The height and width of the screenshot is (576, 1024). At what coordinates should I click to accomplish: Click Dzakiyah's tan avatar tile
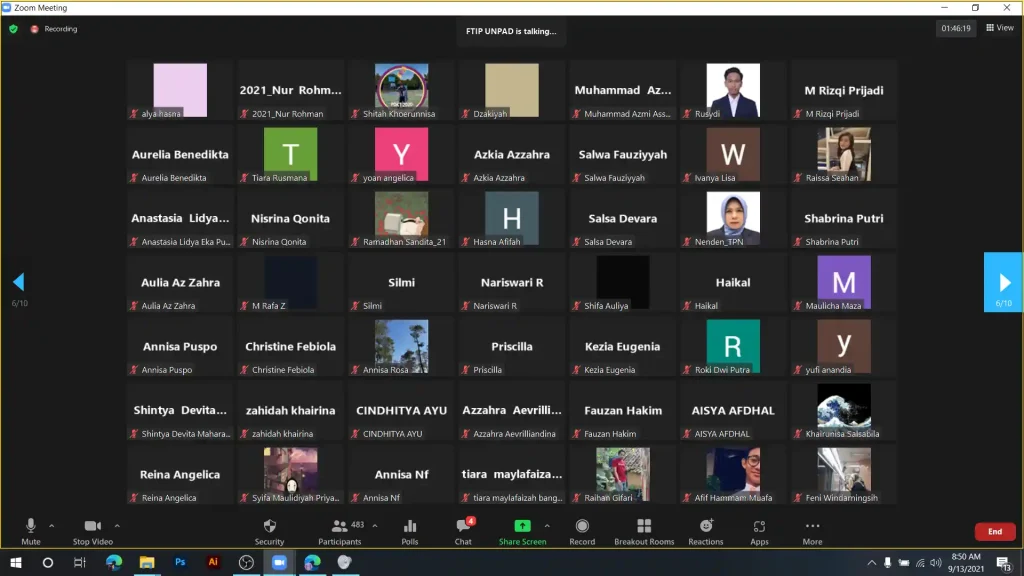tap(512, 90)
